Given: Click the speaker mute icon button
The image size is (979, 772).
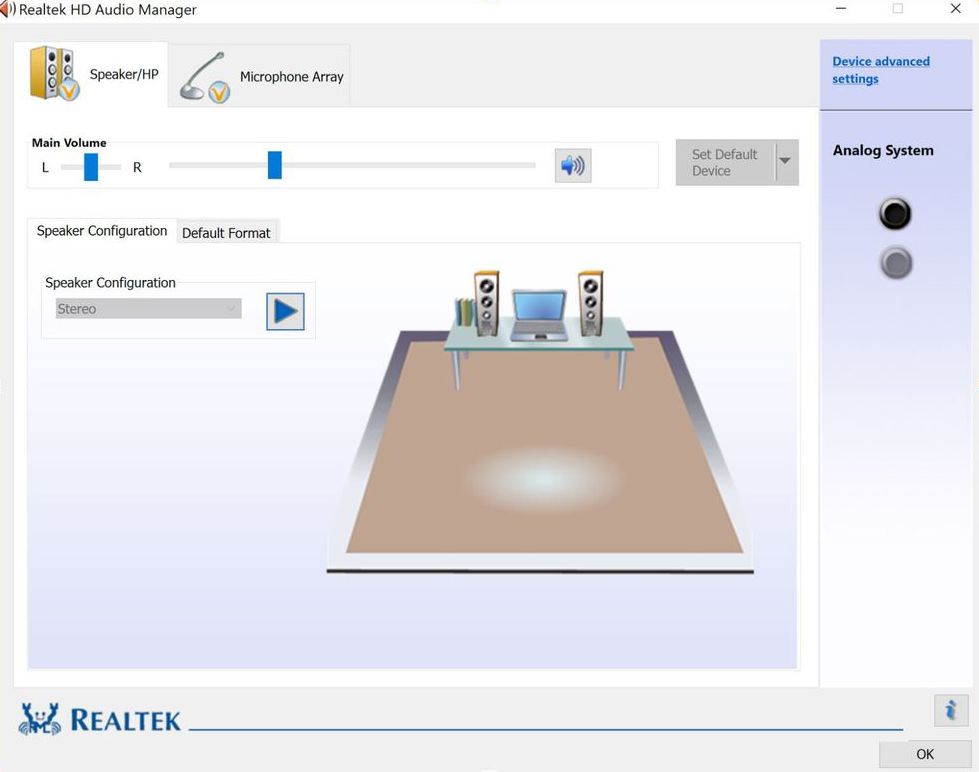Looking at the screenshot, I should pyautogui.click(x=572, y=166).
